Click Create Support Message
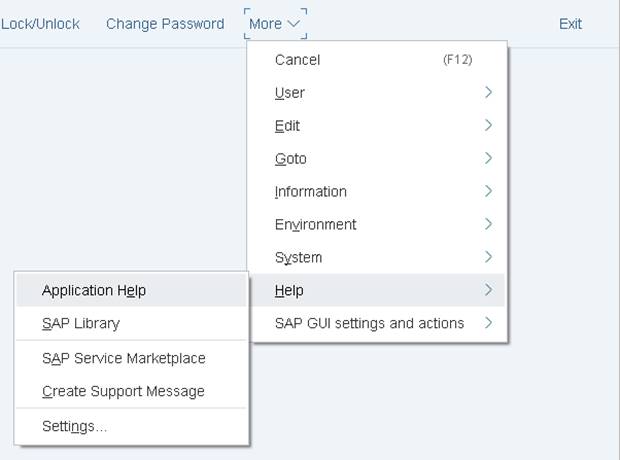The image size is (620, 460). point(123,391)
